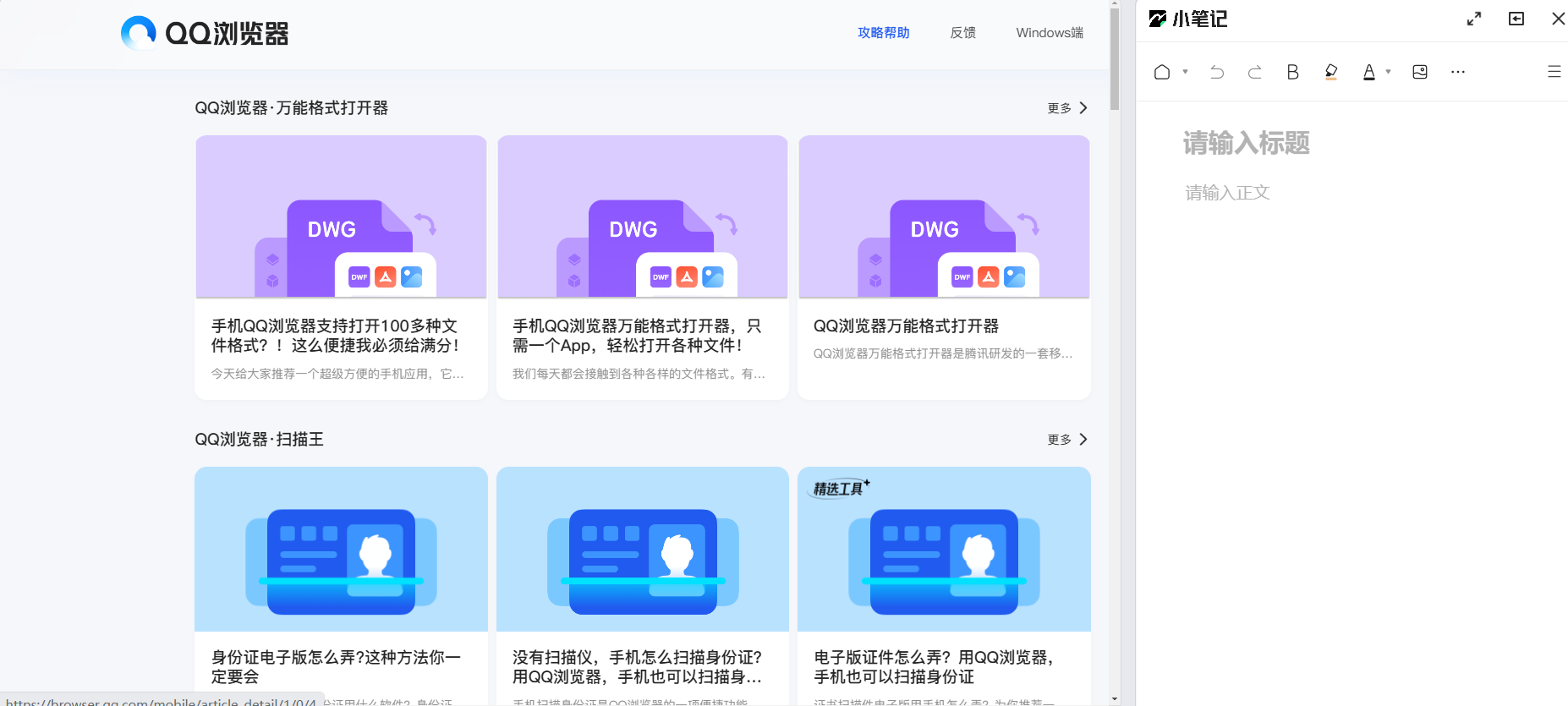Open 攻略帮助 tab

884,33
